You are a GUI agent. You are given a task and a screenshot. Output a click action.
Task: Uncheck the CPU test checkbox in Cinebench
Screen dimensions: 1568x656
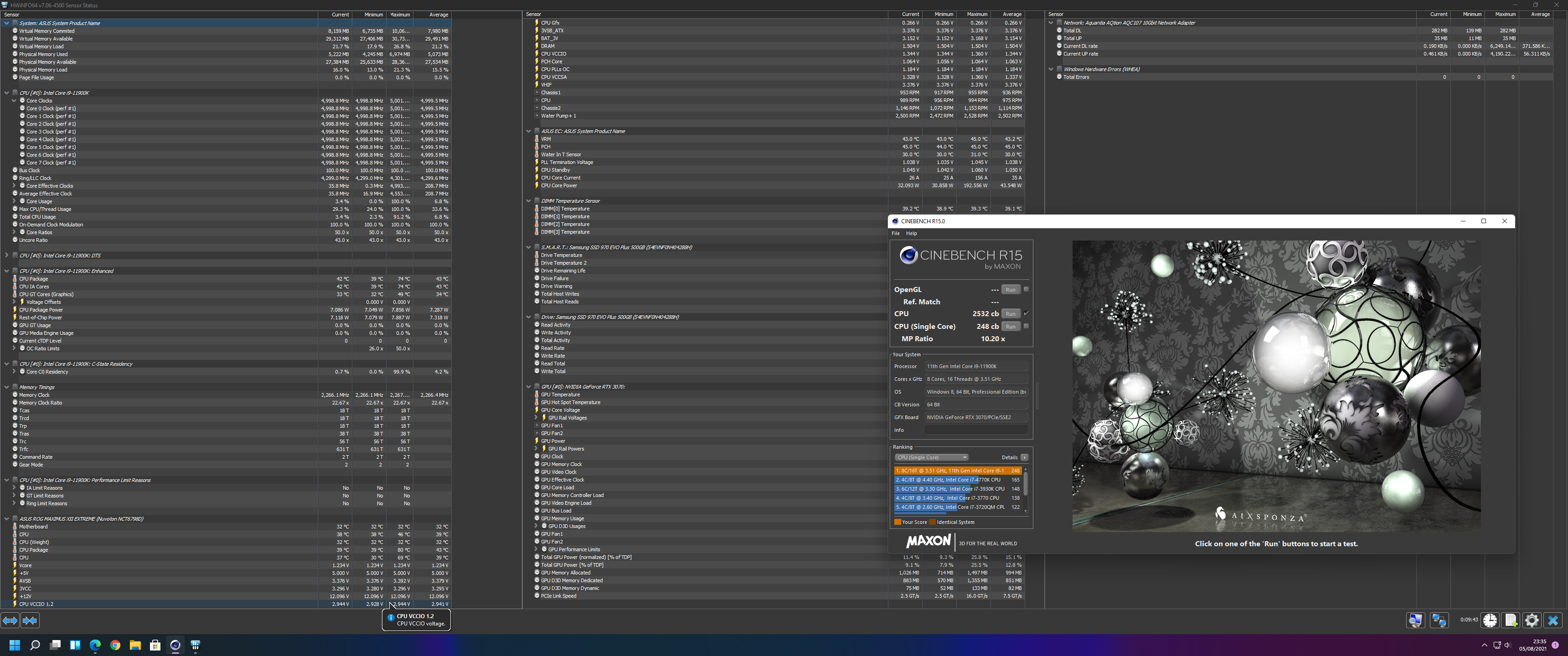tap(1026, 313)
